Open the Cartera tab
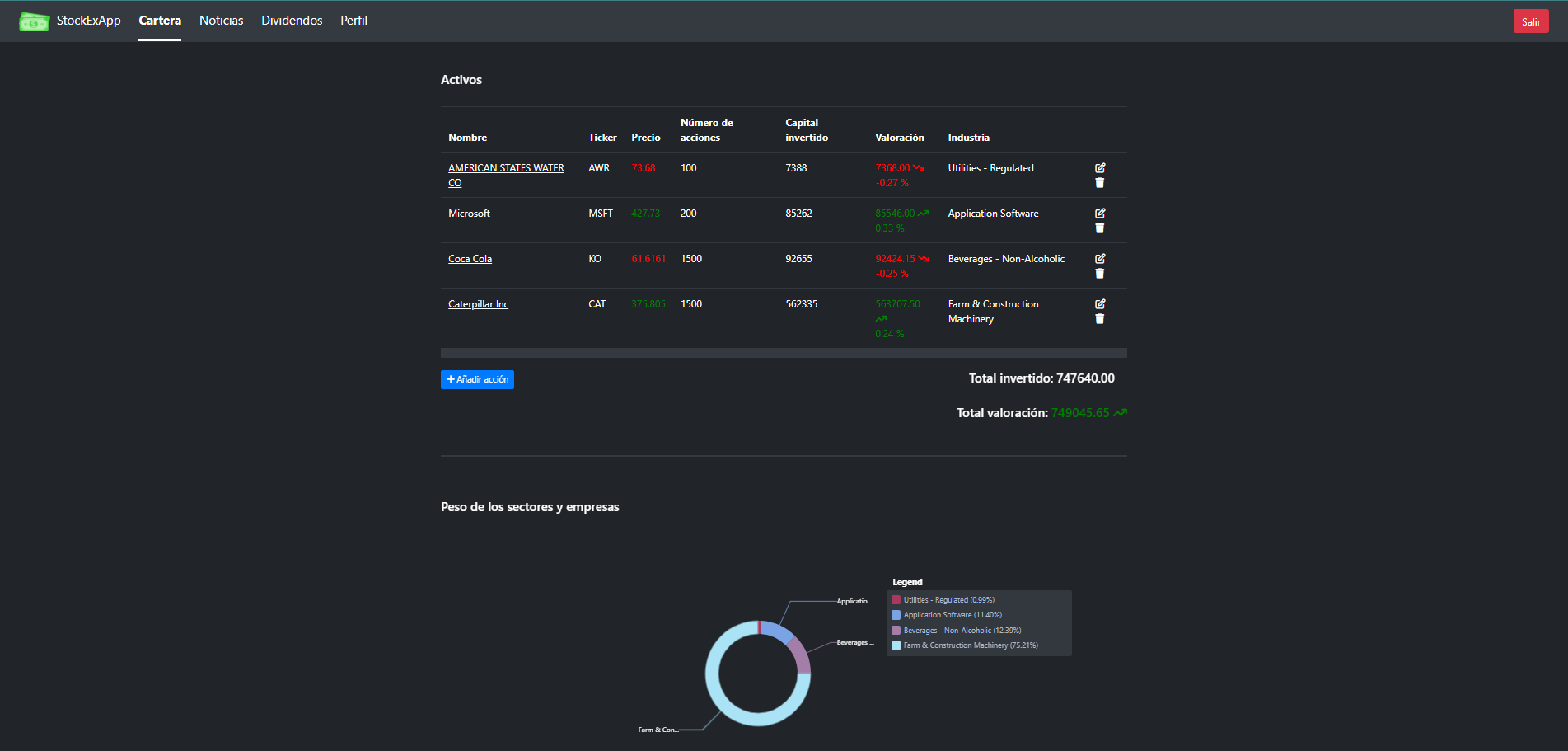1568x751 pixels. 160,21
